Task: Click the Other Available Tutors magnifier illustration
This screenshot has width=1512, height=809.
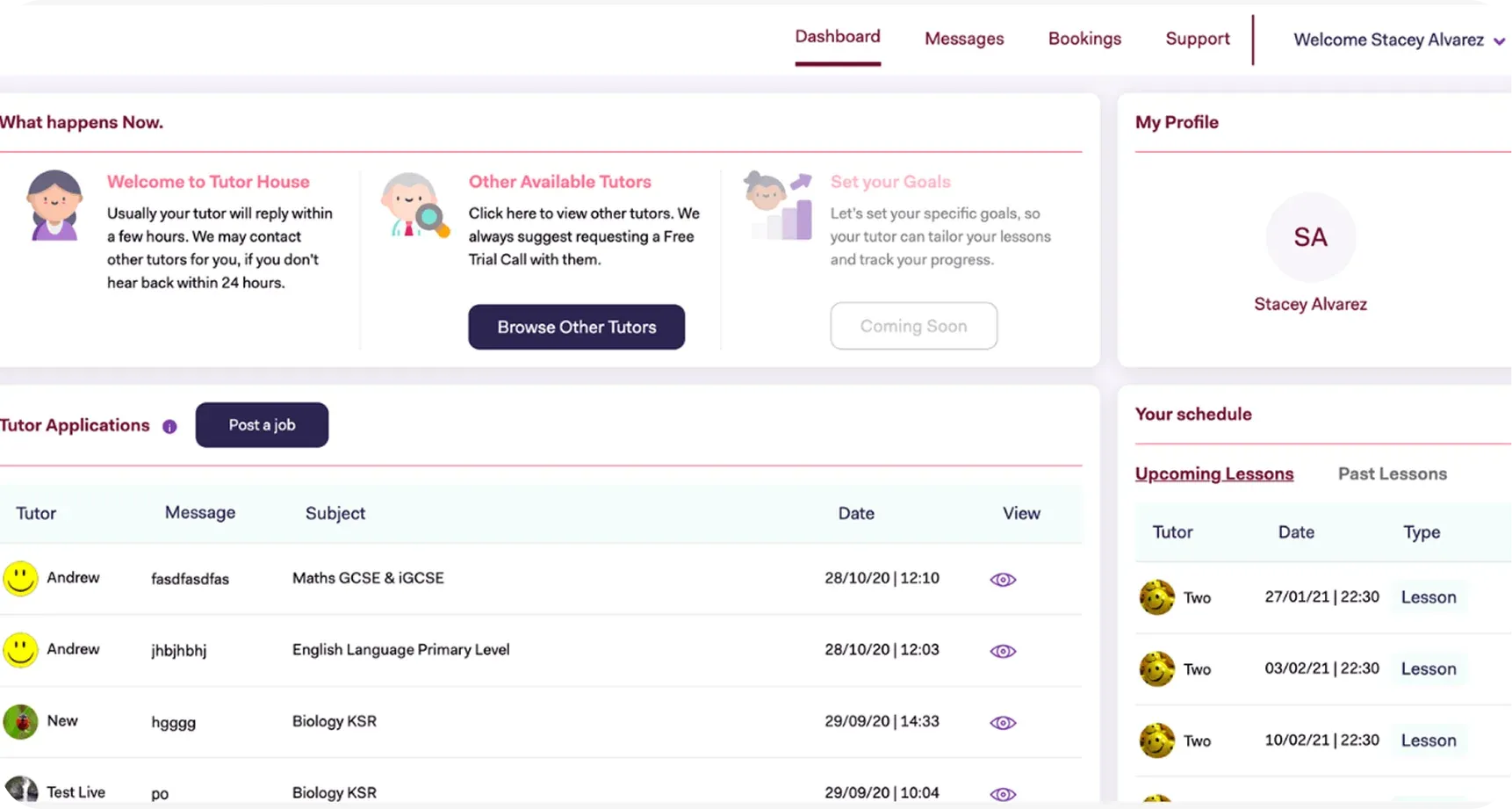Action: pos(414,206)
